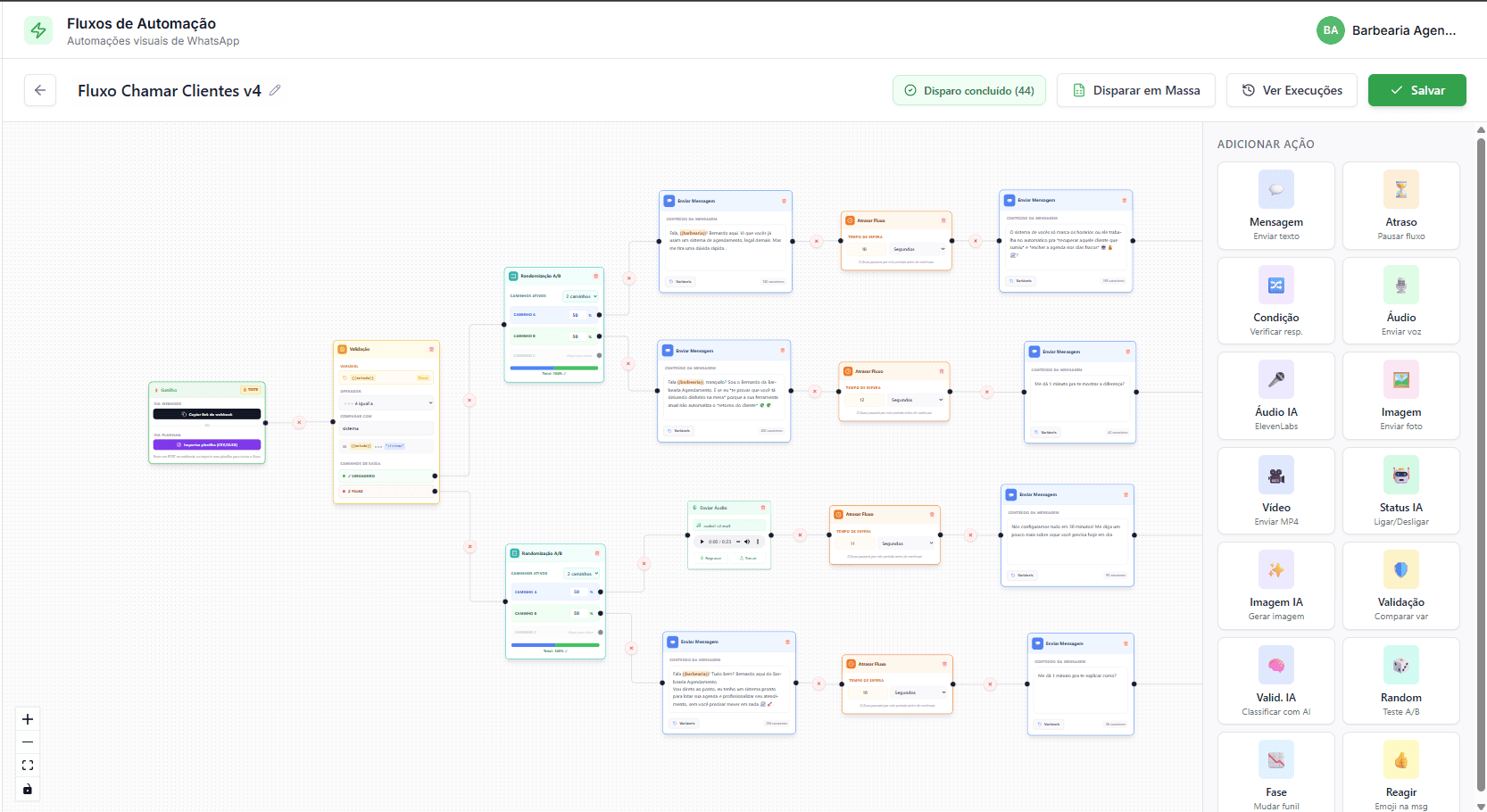Open the é igual a operator dropdown in Validação
This screenshot has height=812, width=1487.
(384, 402)
